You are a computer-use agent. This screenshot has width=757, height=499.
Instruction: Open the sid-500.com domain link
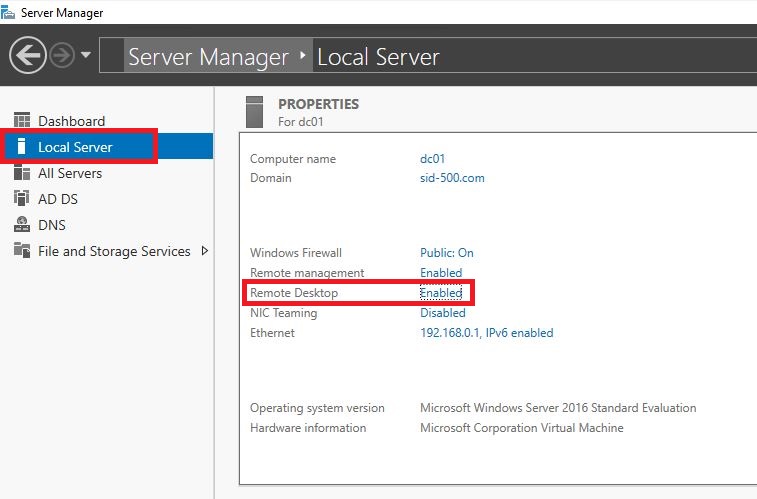click(452, 178)
